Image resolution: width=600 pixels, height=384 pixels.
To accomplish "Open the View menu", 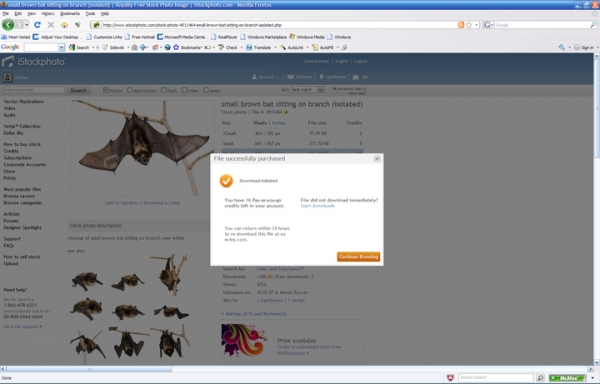I will tap(31, 14).
